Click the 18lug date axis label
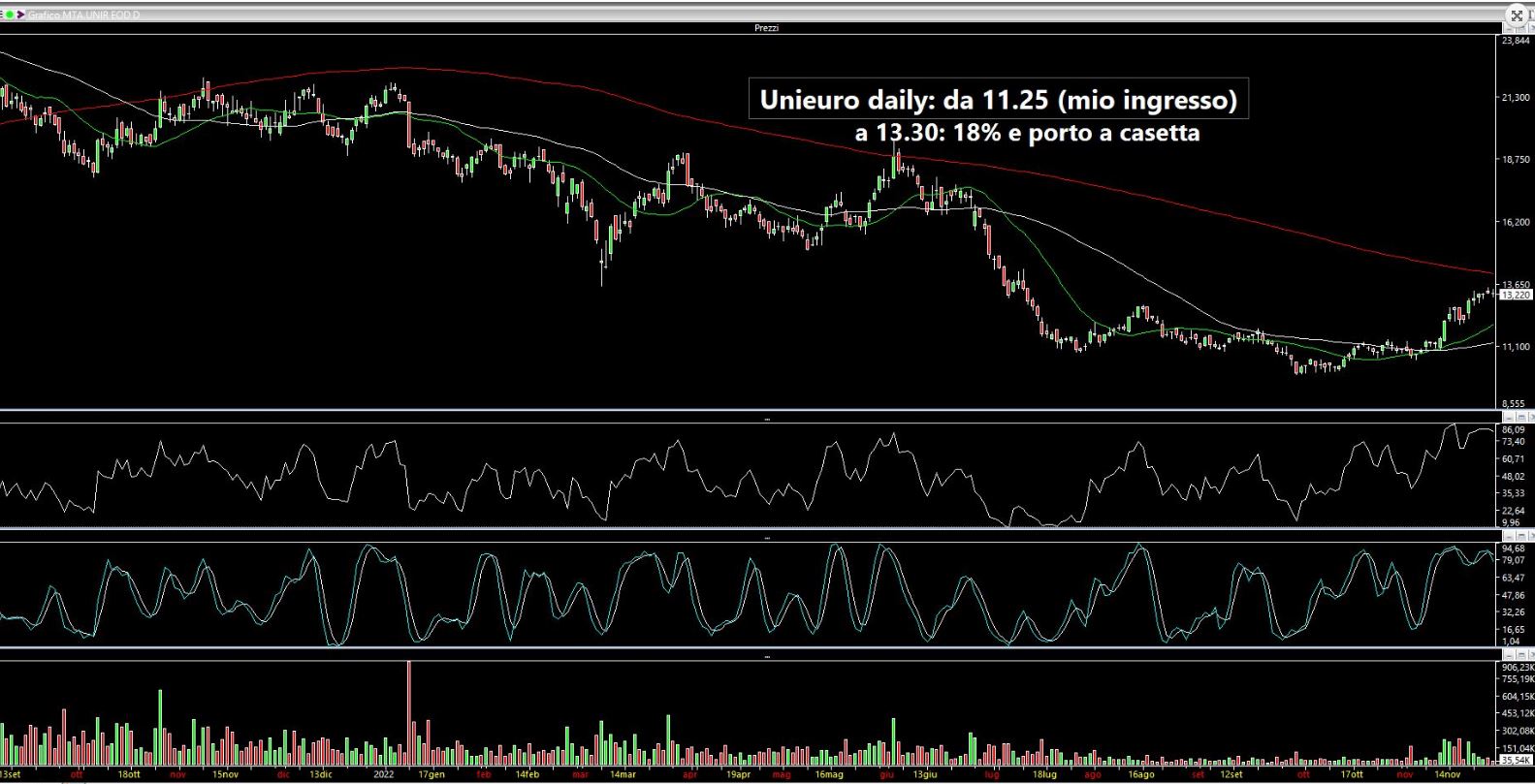 (x=1044, y=774)
